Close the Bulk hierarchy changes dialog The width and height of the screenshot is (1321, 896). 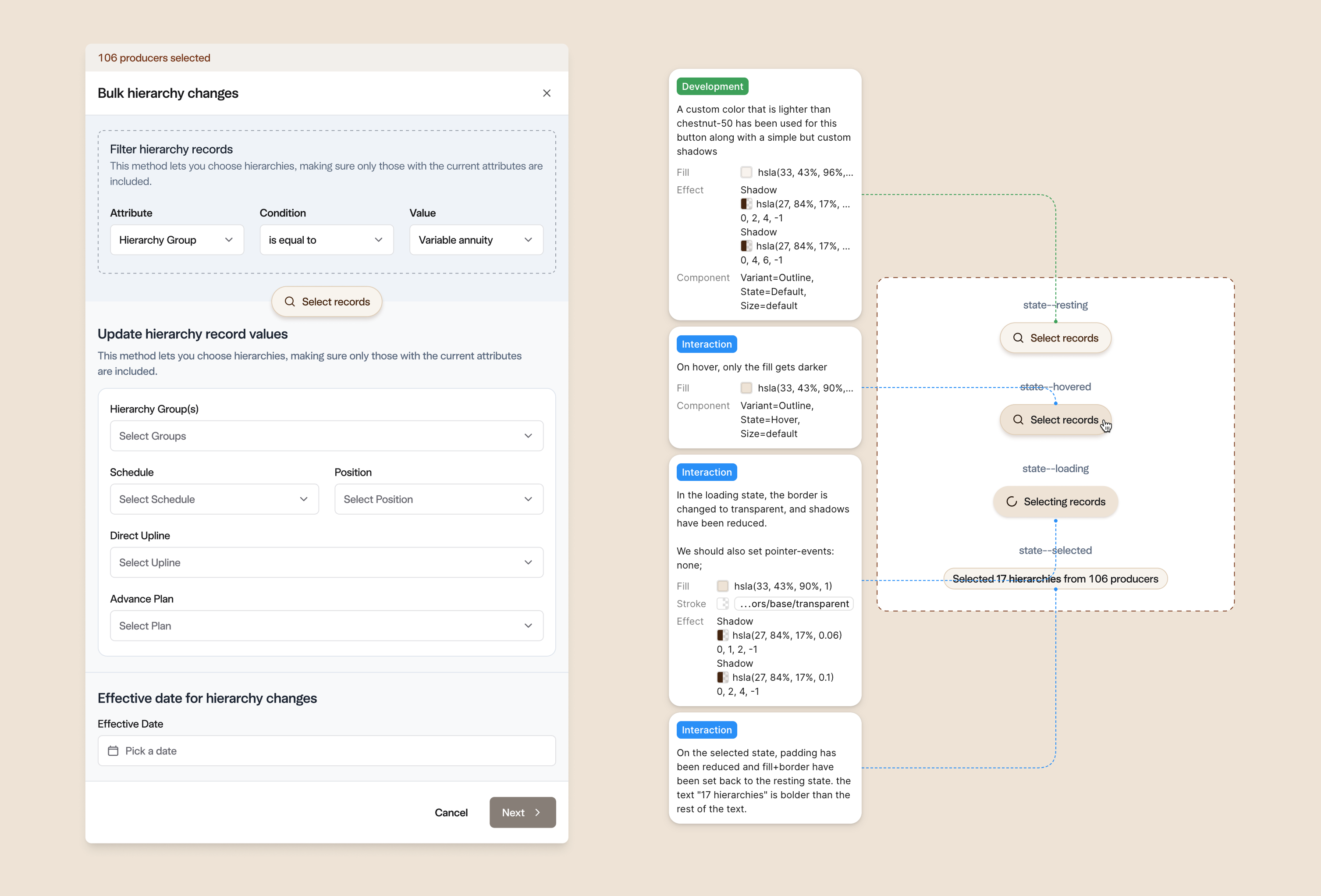(x=546, y=93)
